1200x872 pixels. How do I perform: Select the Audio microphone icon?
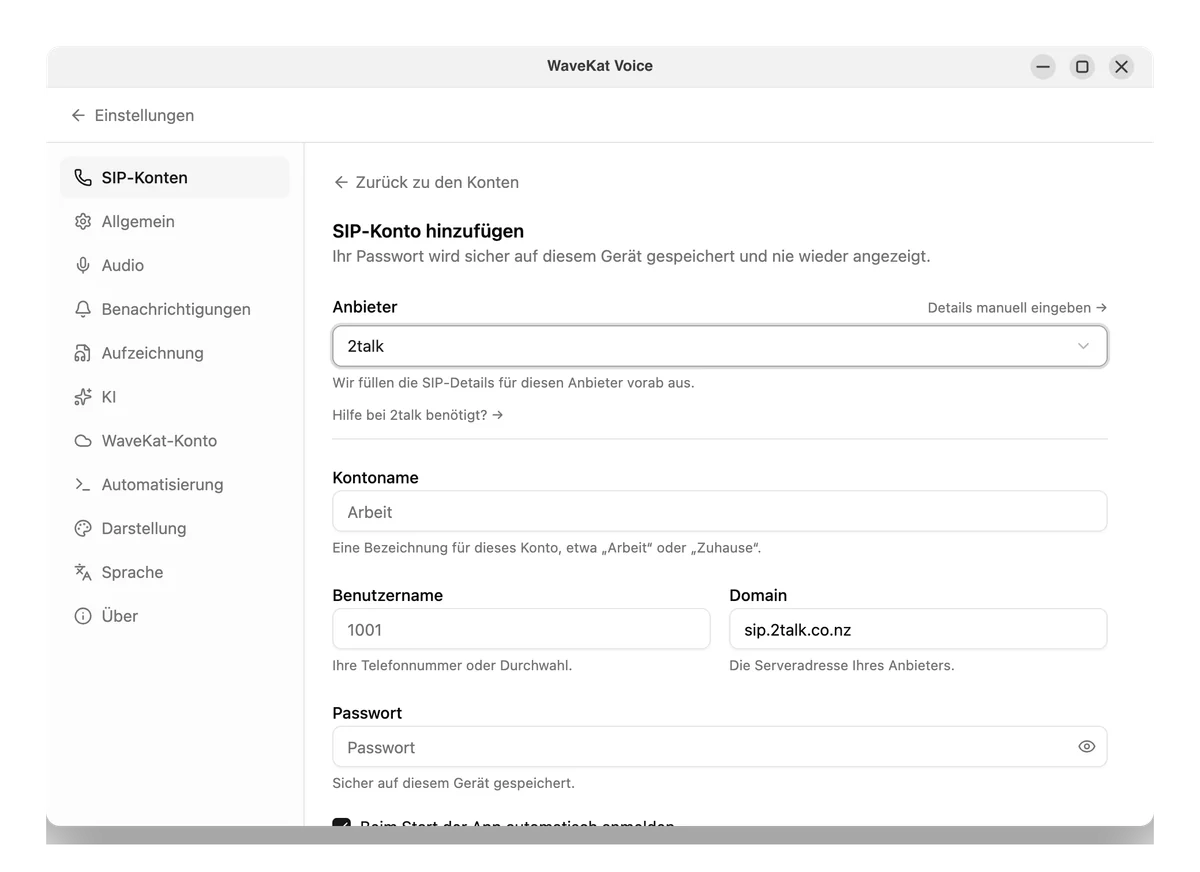tap(83, 265)
